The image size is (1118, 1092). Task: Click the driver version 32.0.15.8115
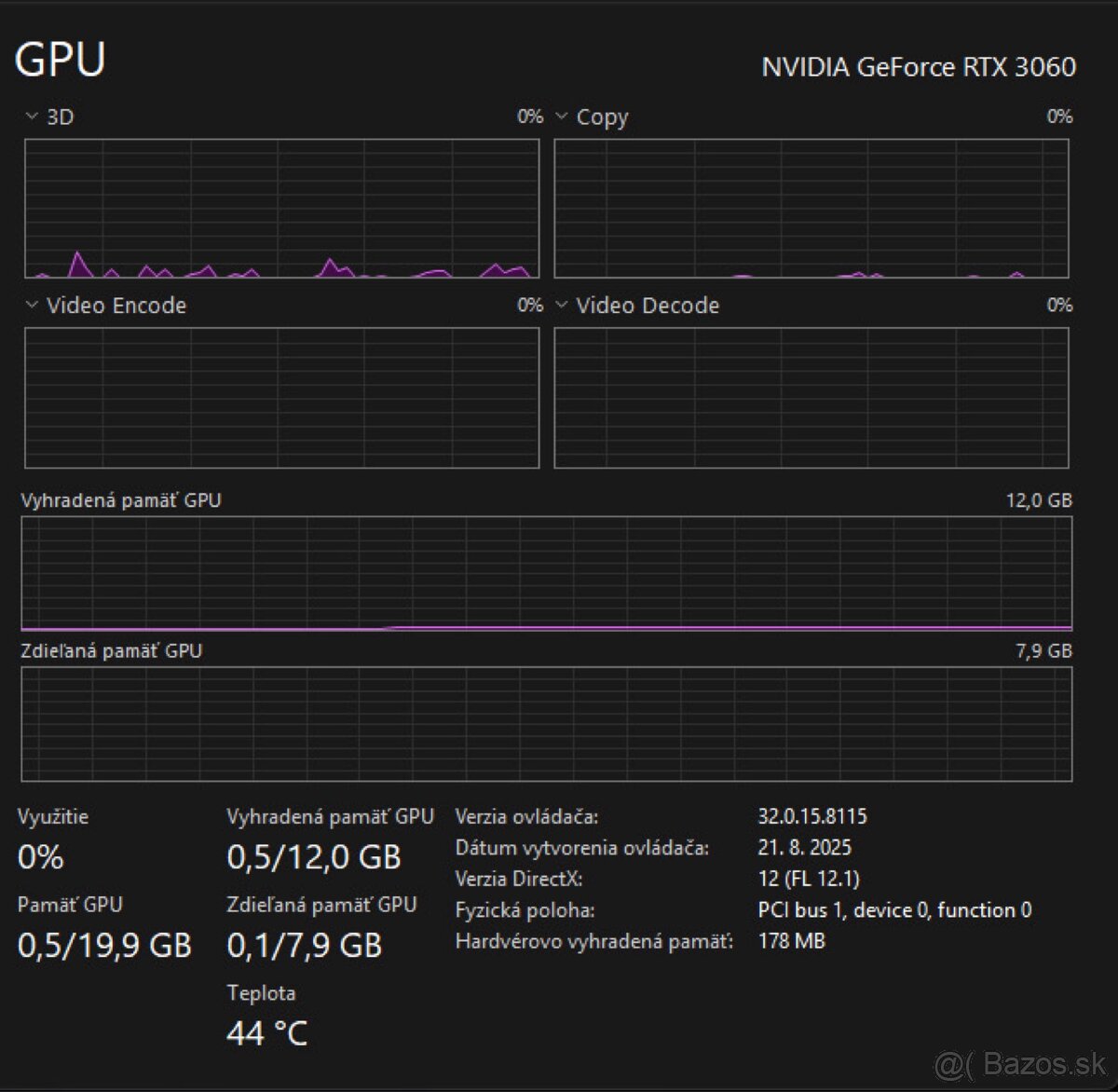click(812, 817)
